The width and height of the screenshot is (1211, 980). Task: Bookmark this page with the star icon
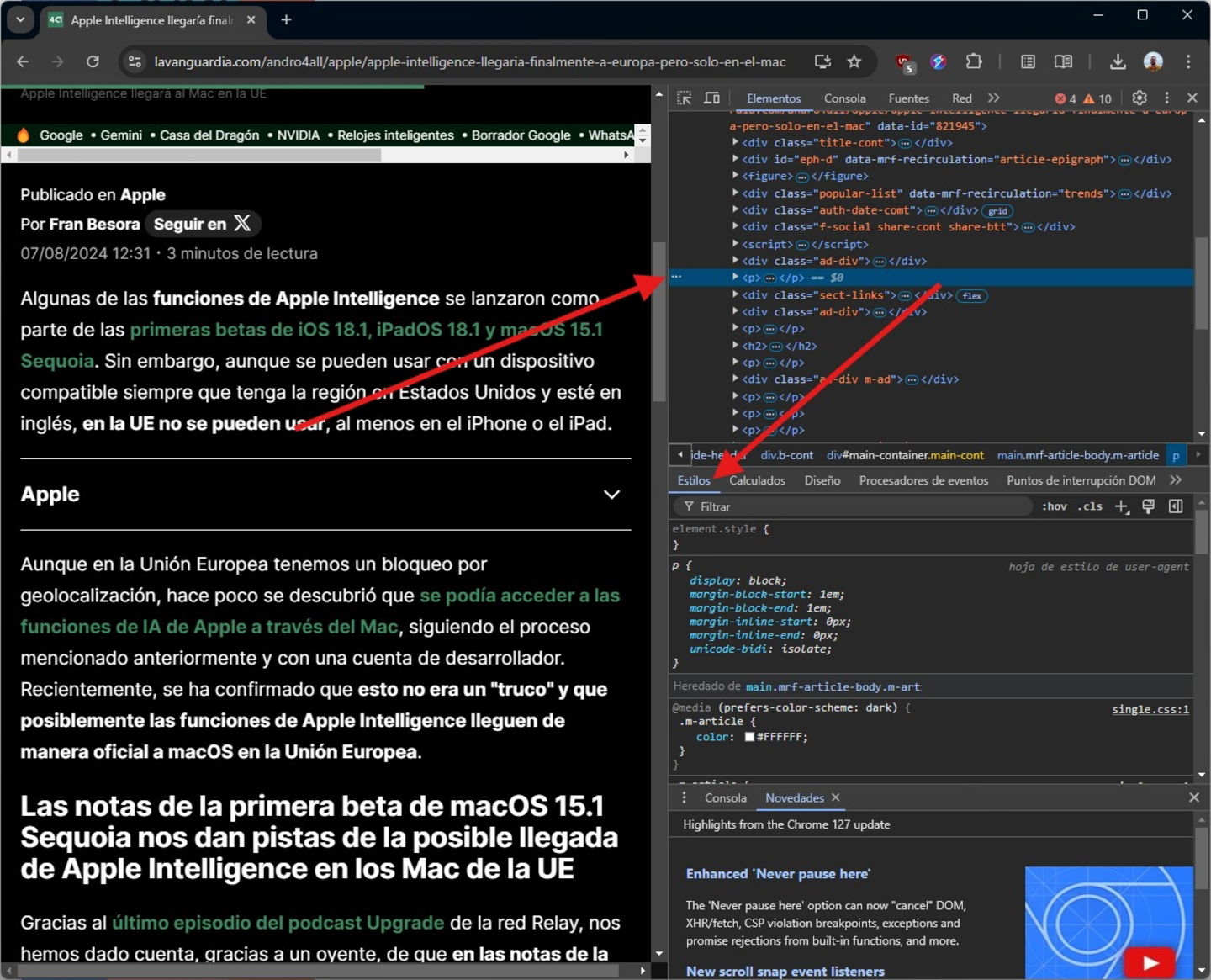point(854,61)
